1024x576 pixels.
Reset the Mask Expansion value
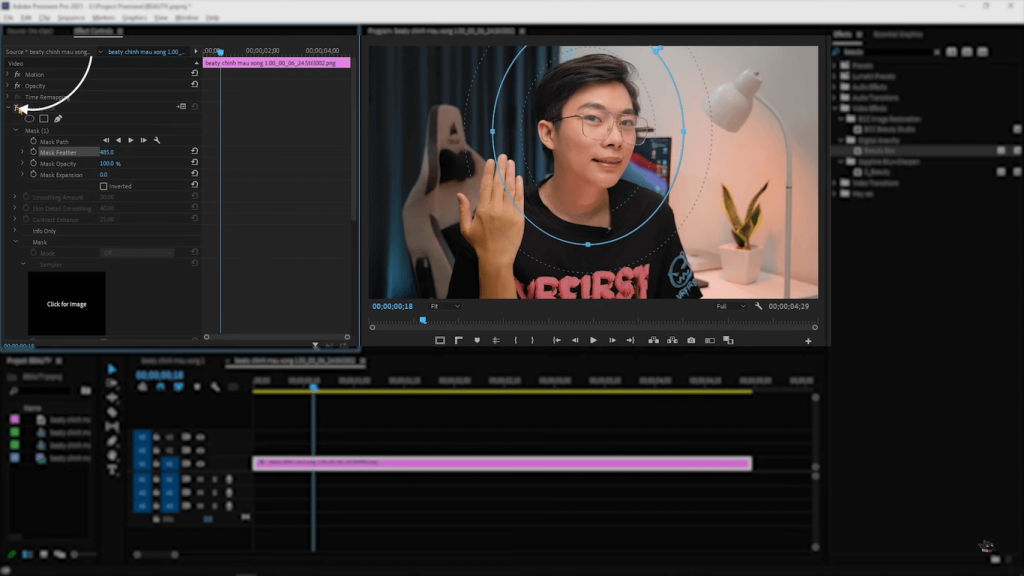click(194, 174)
